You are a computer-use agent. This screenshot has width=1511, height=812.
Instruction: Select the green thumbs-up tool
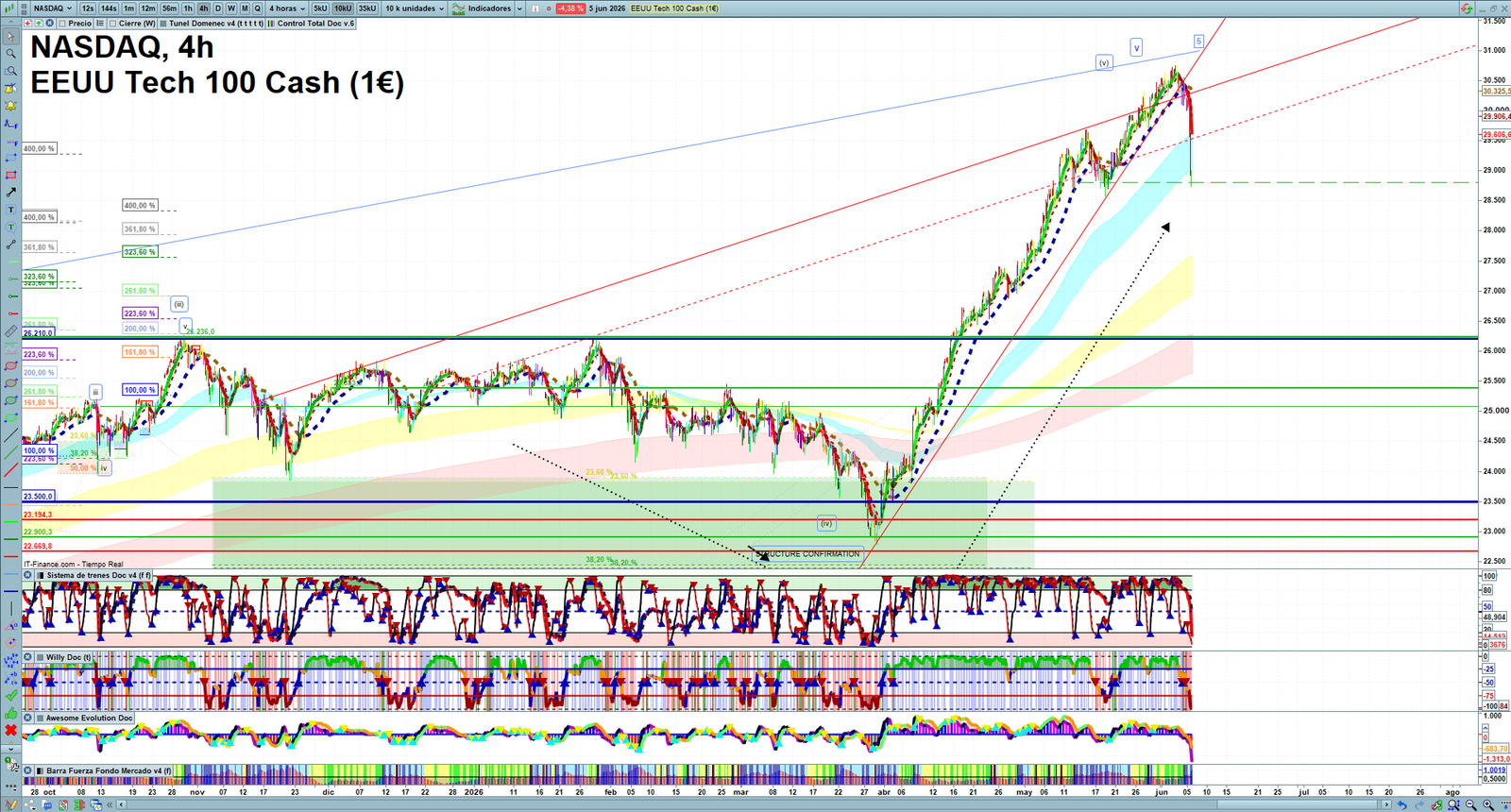tap(11, 713)
